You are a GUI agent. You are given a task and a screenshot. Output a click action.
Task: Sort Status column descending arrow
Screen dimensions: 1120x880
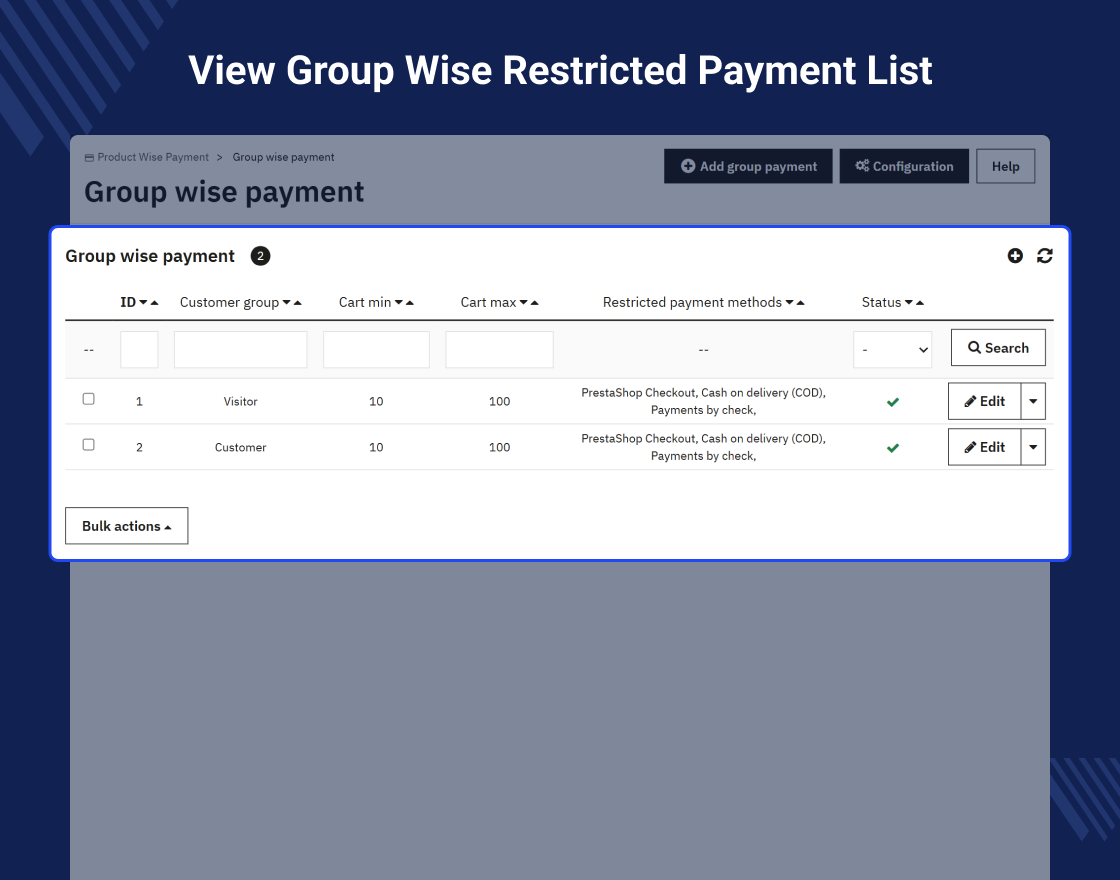coord(909,303)
